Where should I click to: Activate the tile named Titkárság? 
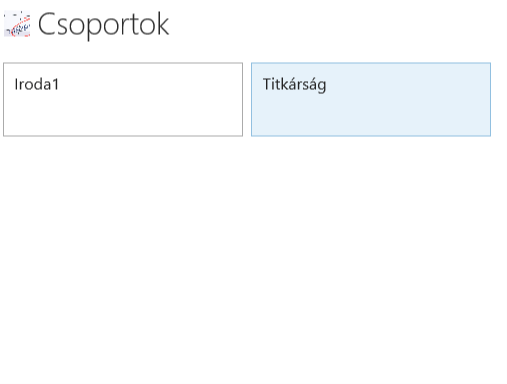click(x=371, y=99)
